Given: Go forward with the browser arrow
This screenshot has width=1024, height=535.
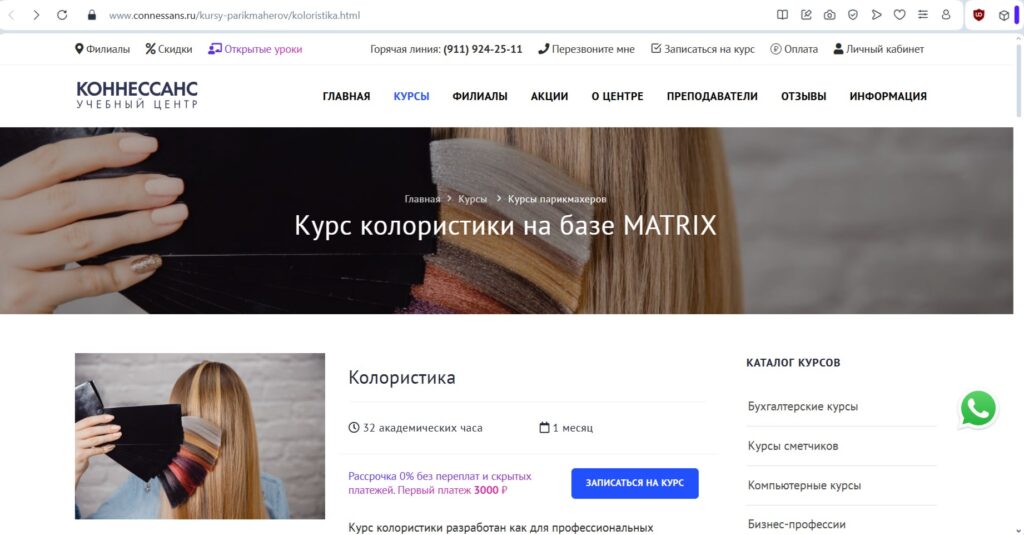Looking at the screenshot, I should (36, 15).
